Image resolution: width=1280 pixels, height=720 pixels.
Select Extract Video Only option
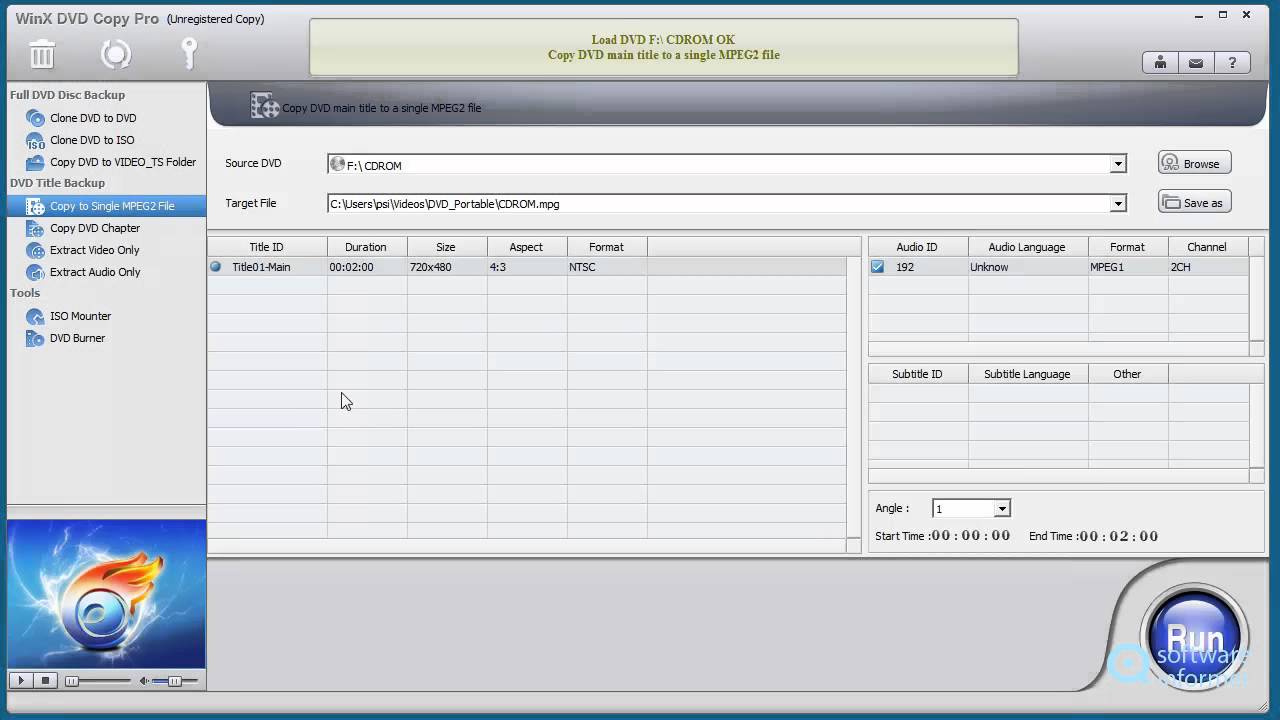pos(95,250)
